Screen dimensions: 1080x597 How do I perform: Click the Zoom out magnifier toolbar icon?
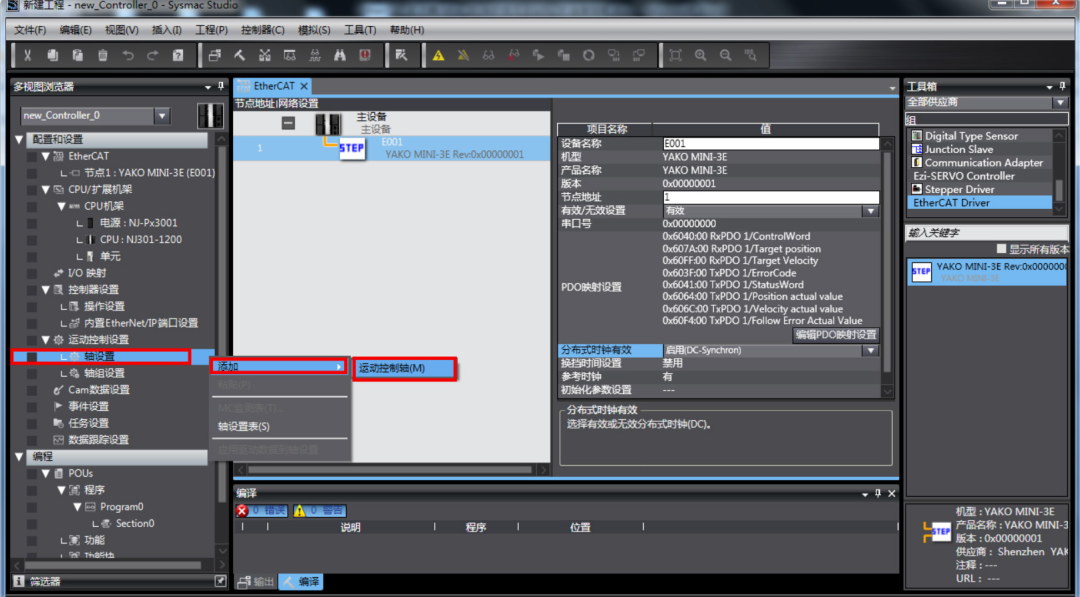[x=725, y=55]
